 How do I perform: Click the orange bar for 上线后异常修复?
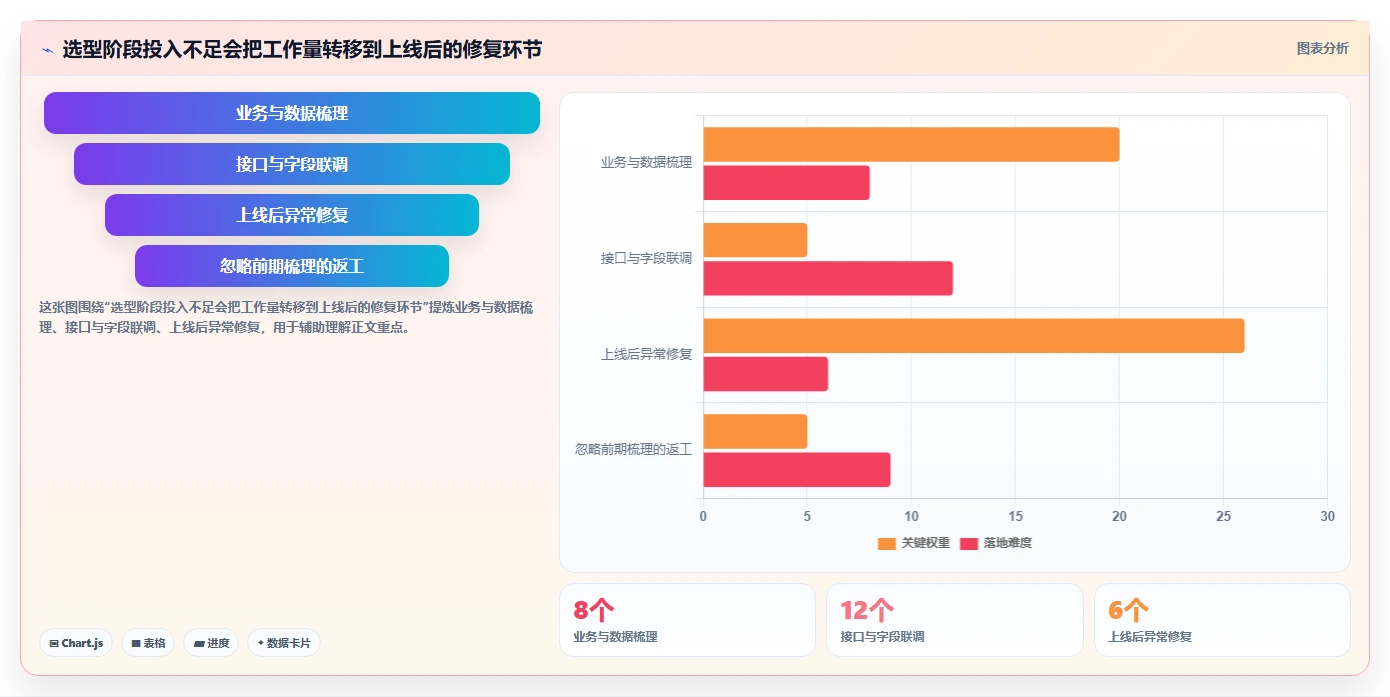point(974,336)
